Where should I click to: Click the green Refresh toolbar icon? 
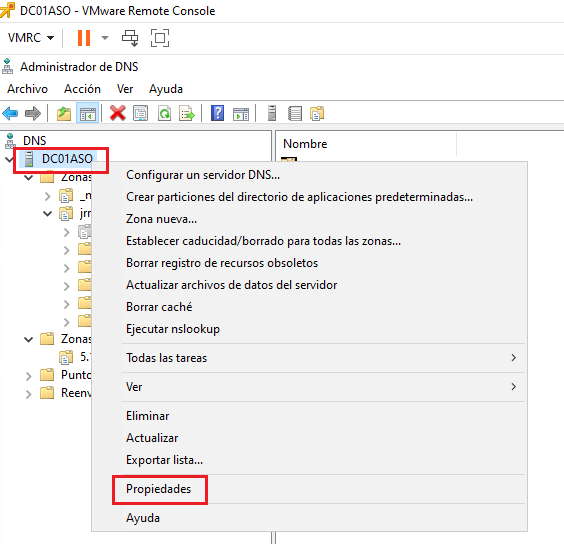[164, 113]
